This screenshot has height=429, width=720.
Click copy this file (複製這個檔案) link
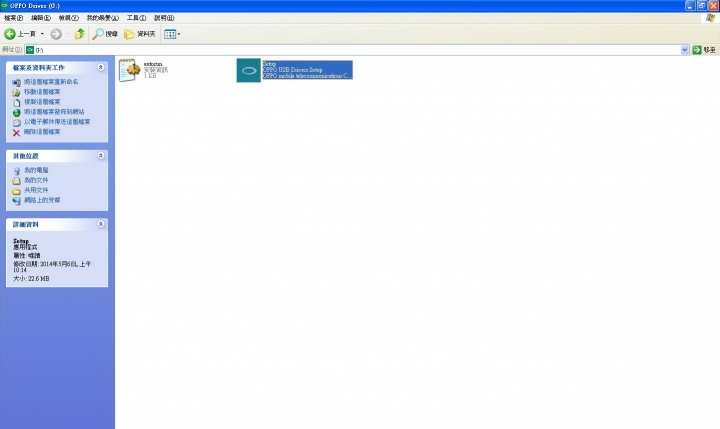point(42,102)
